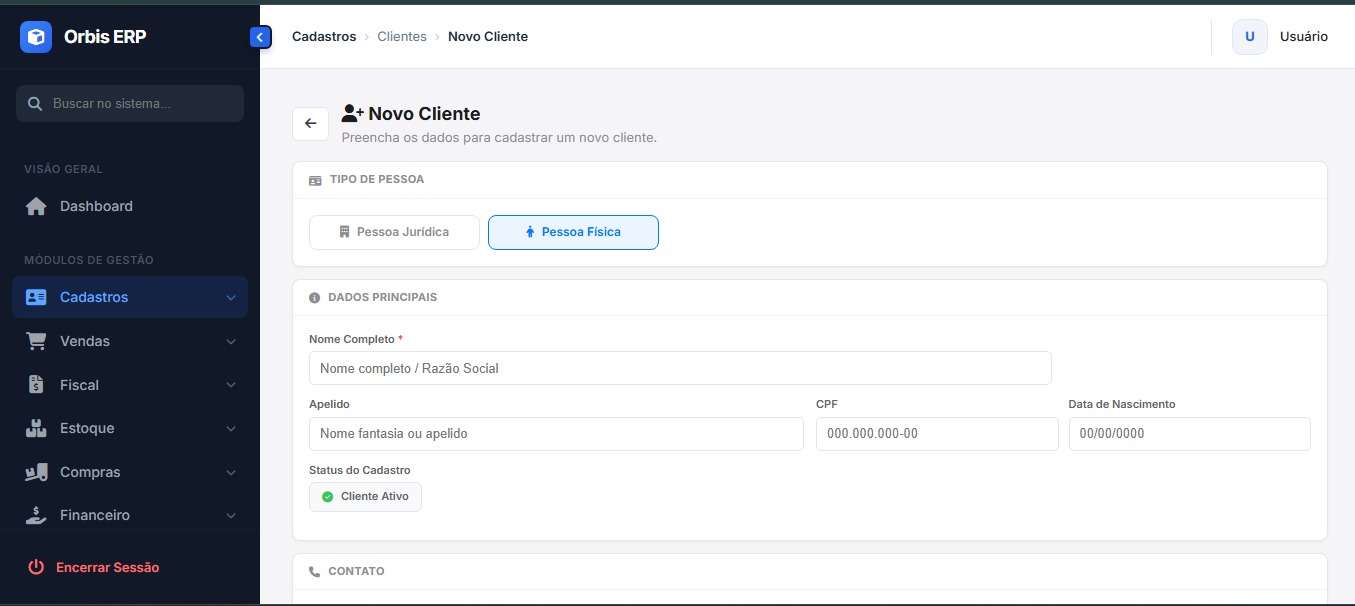The height and width of the screenshot is (606, 1355).
Task: Click the user avatar badge labeled U
Action: 1249,37
